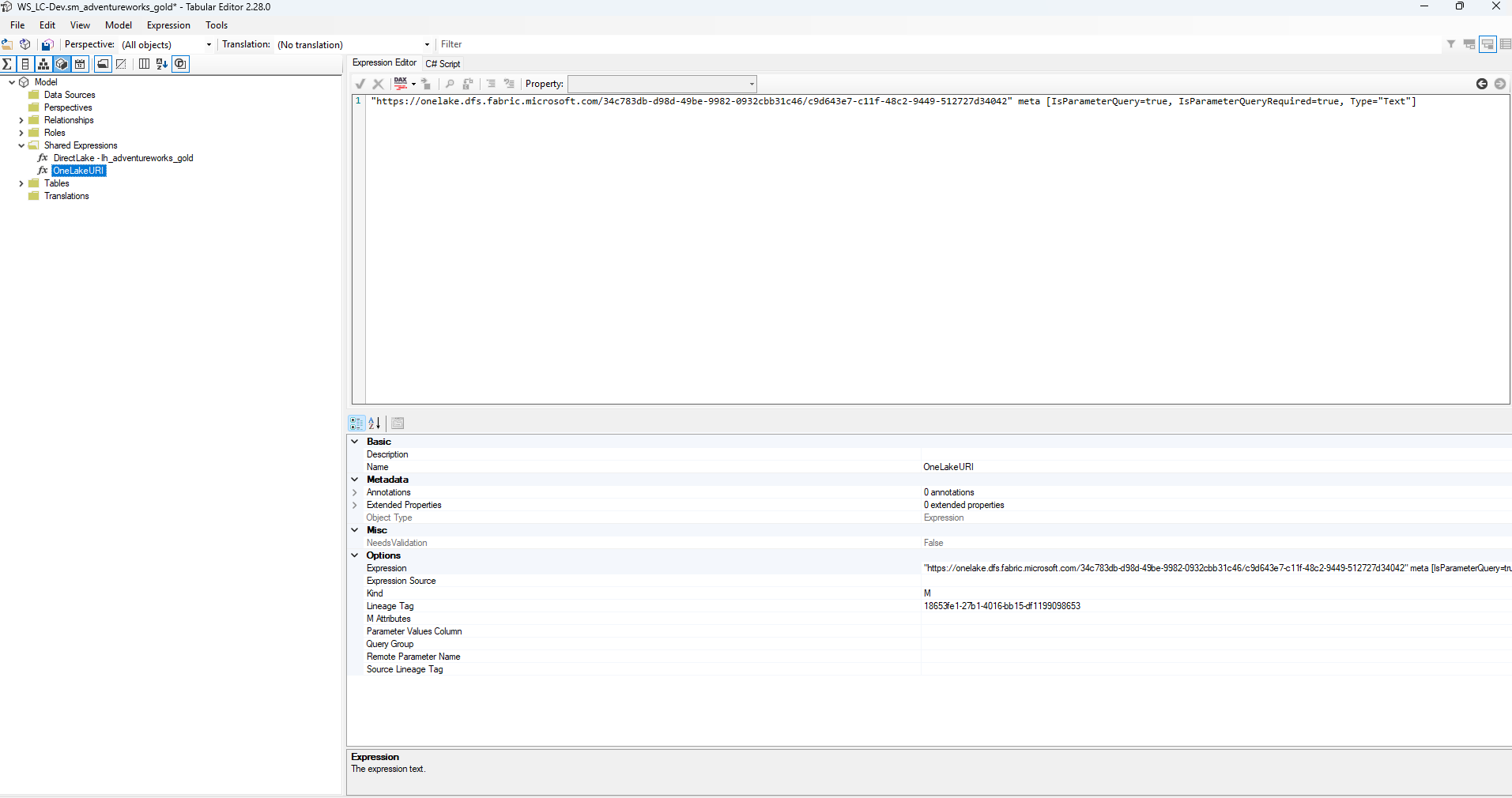Click the Categorized view icon in property grid
Screen dimensions: 1512x798
pyautogui.click(x=356, y=423)
